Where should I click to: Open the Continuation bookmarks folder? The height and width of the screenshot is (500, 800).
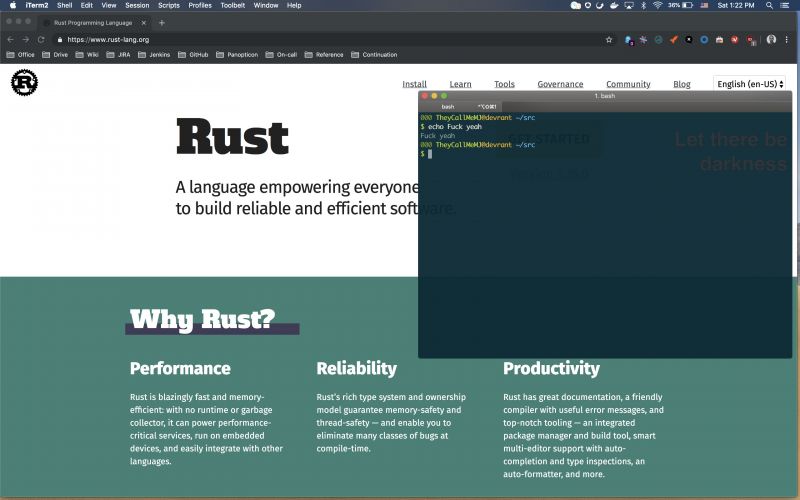(374, 55)
